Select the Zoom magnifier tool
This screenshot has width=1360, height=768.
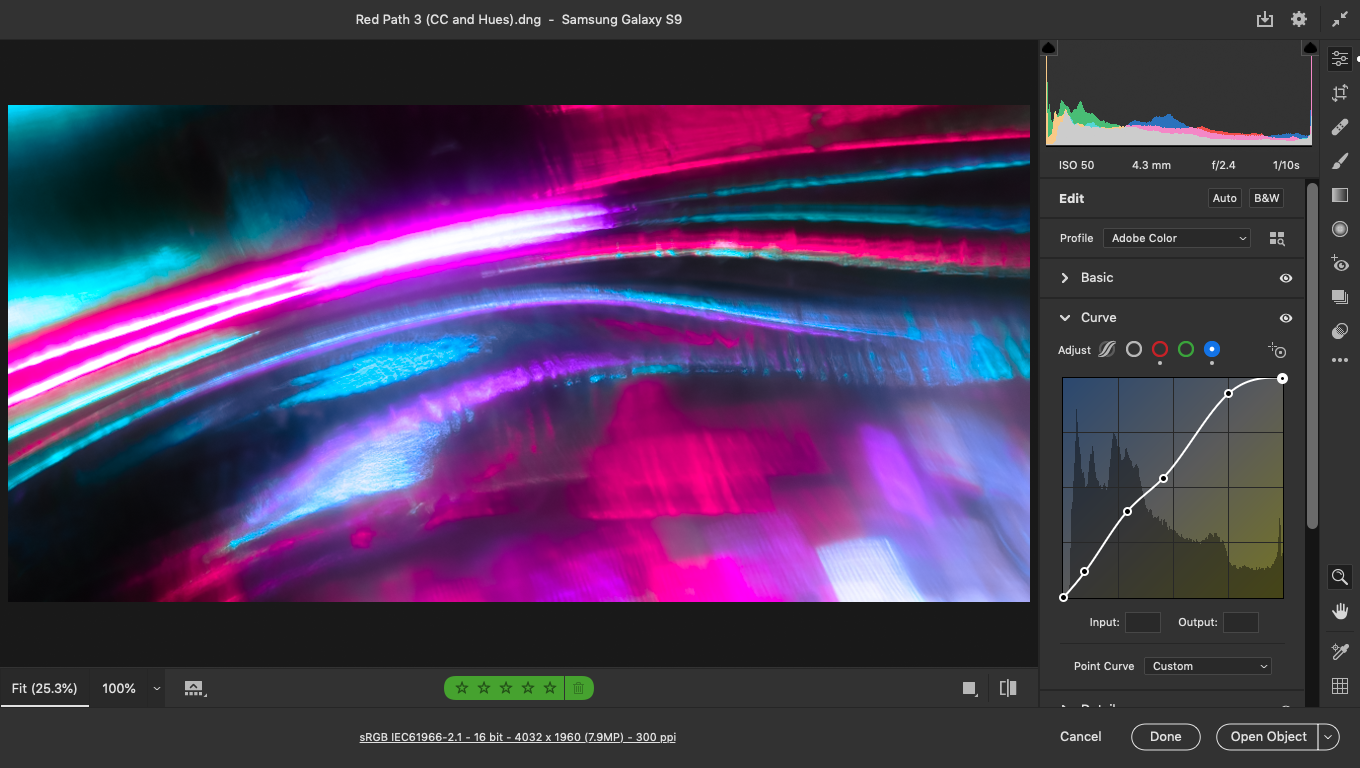pos(1340,577)
